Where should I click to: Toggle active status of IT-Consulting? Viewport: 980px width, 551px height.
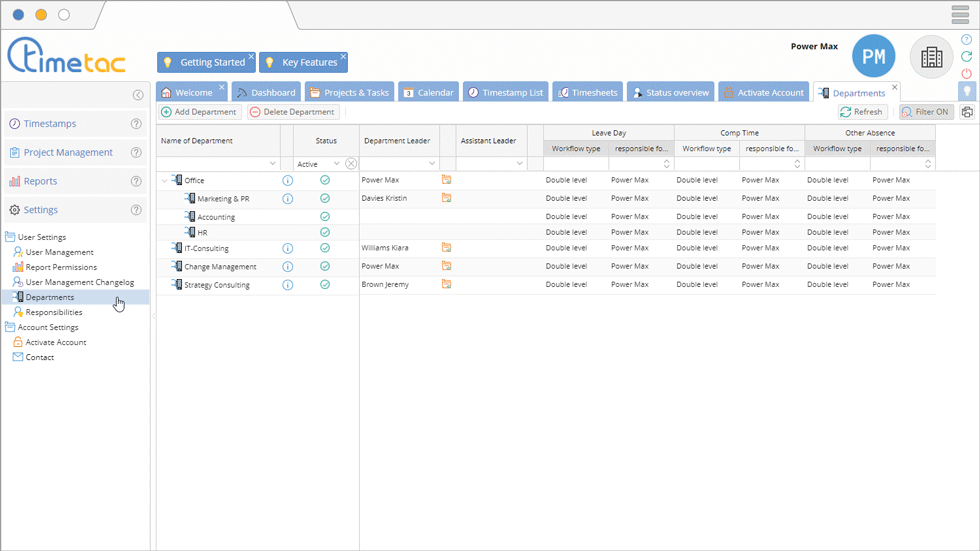coord(325,247)
